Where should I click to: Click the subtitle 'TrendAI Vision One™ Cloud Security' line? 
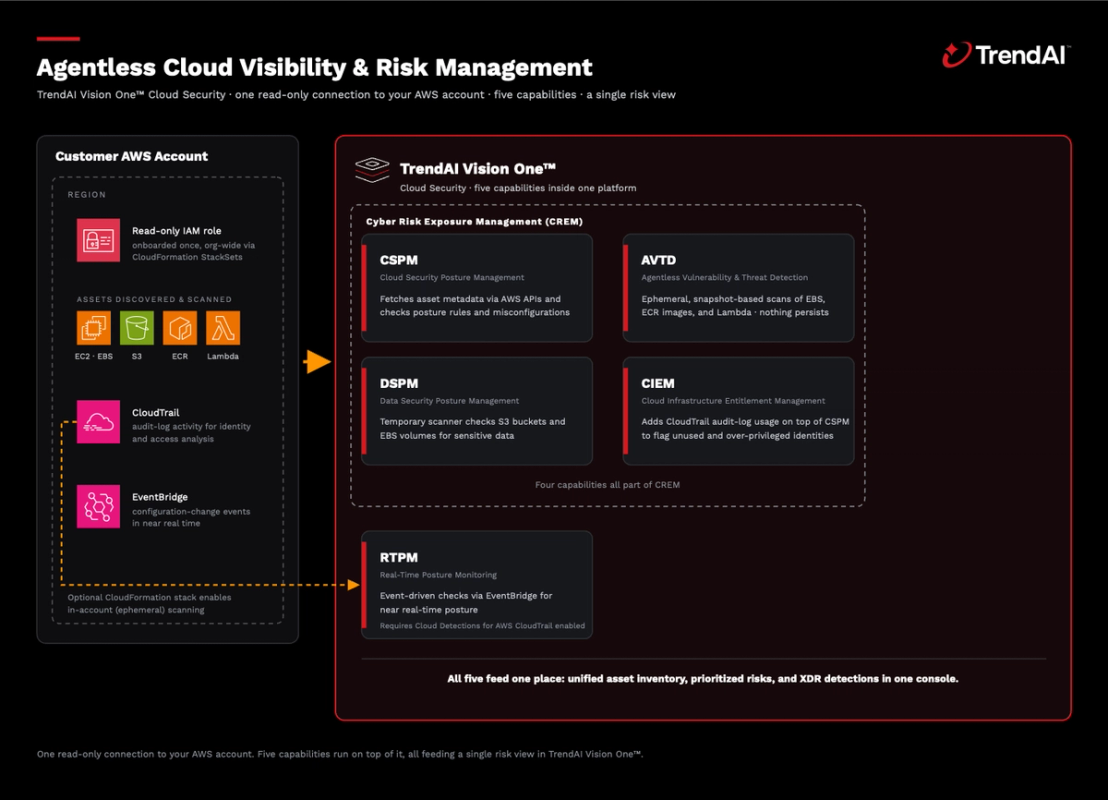356,95
